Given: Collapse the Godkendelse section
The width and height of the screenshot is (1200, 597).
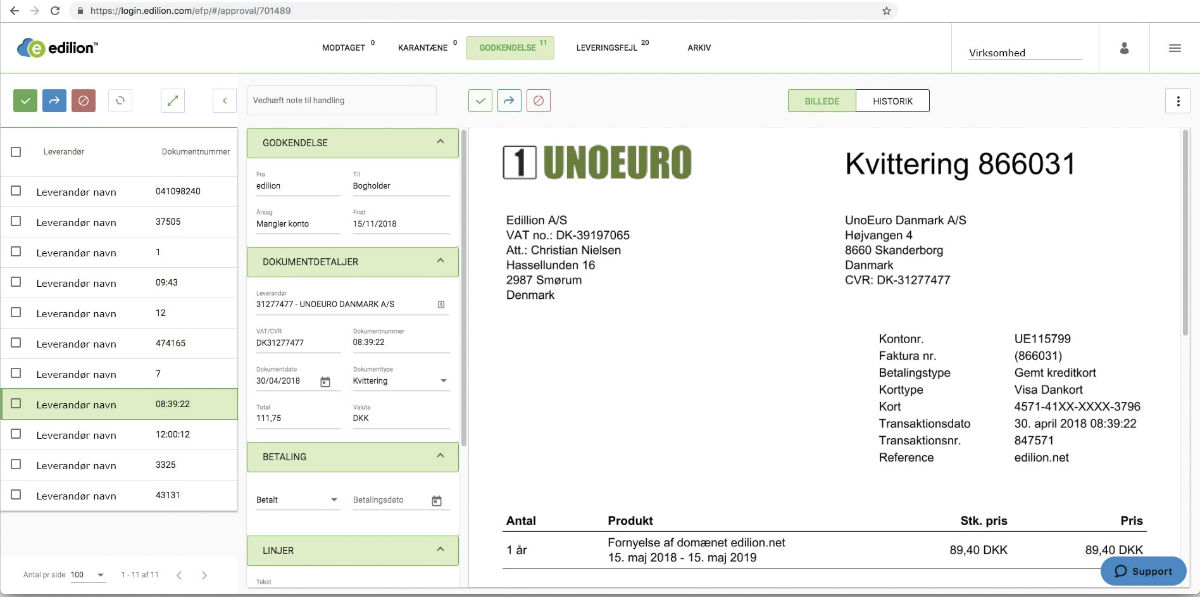Looking at the screenshot, I should [440, 142].
